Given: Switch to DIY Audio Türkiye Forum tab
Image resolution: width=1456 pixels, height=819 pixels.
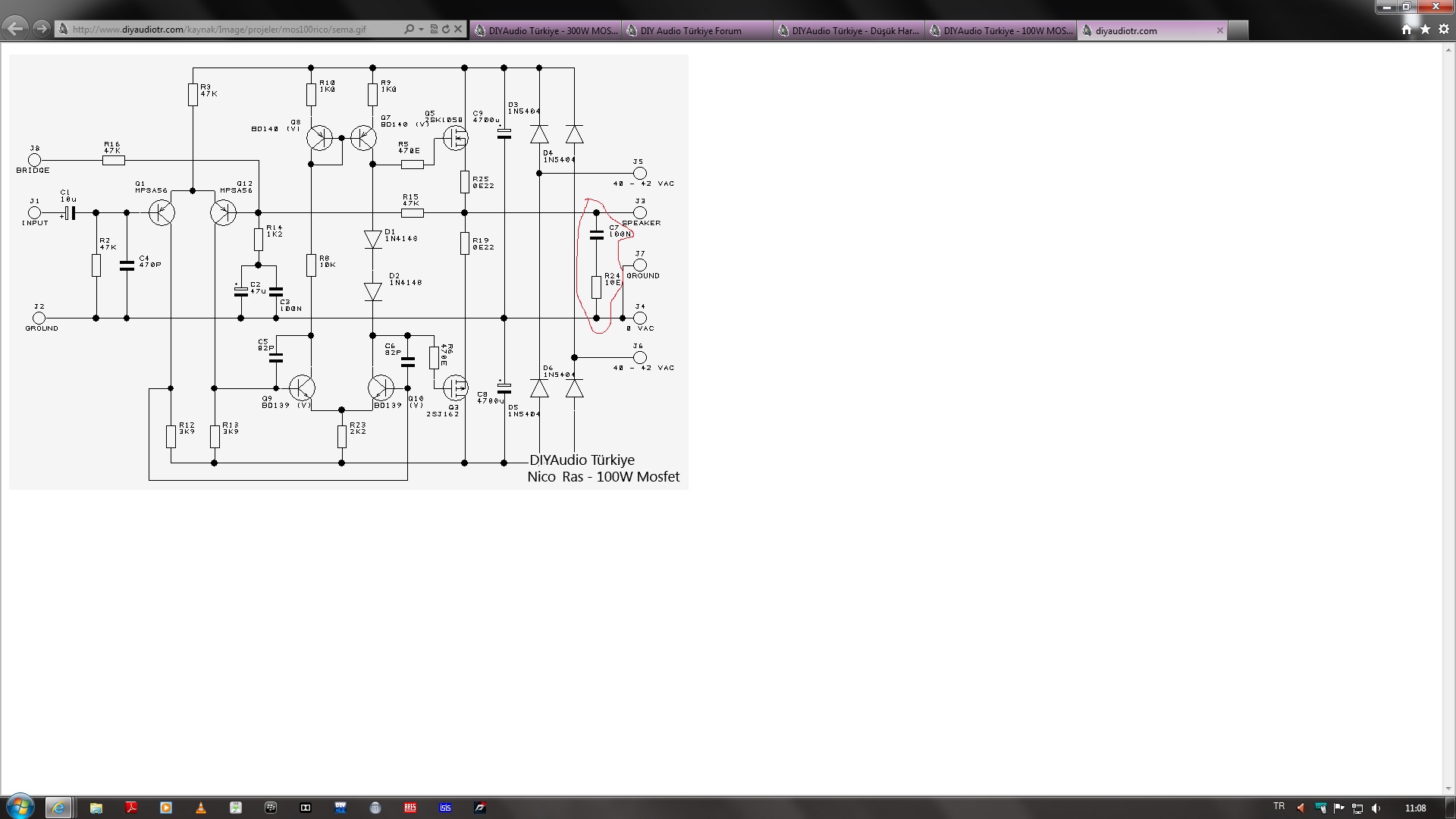Looking at the screenshot, I should (698, 30).
